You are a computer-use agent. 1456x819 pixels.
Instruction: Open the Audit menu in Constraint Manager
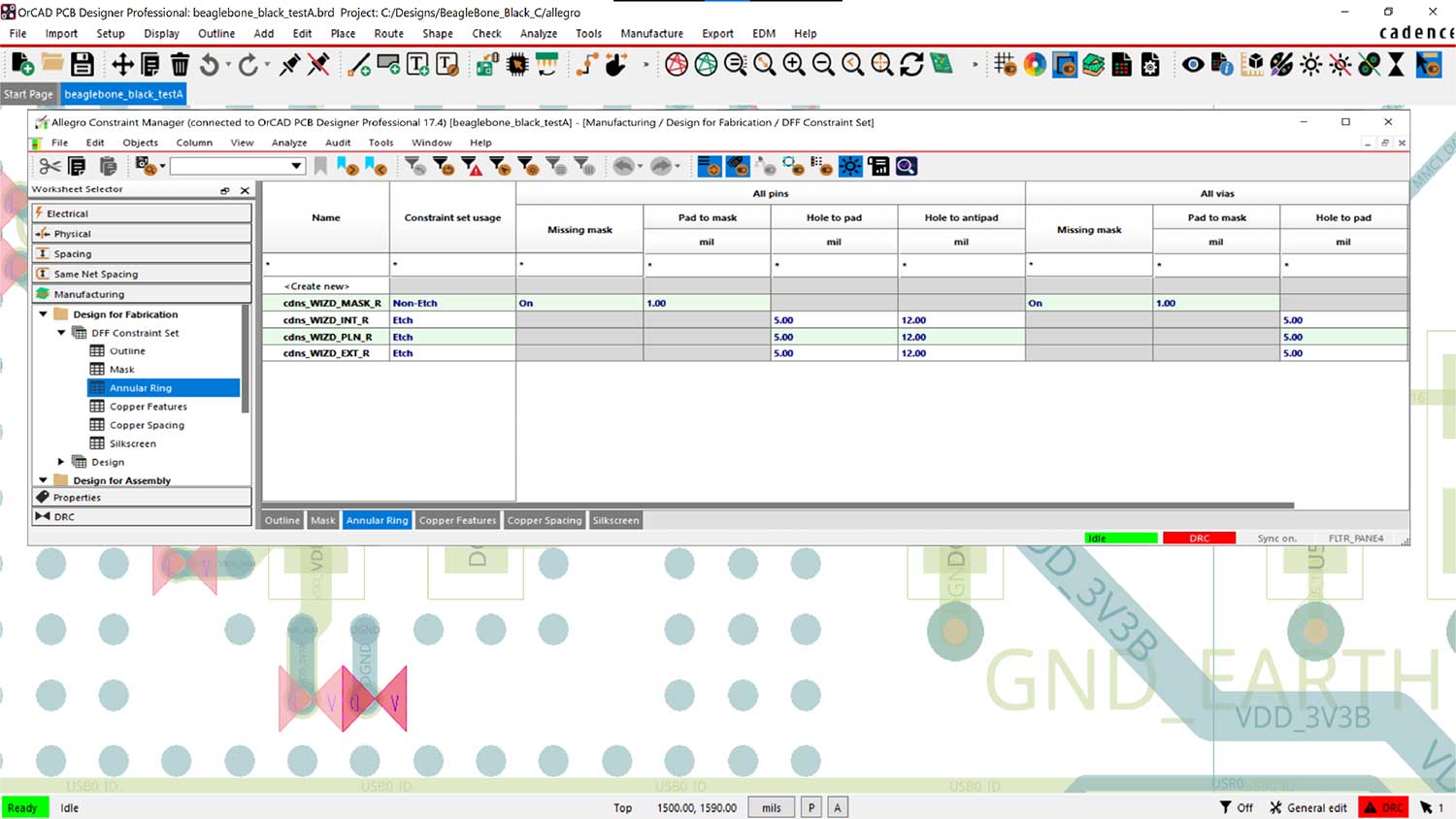(338, 143)
